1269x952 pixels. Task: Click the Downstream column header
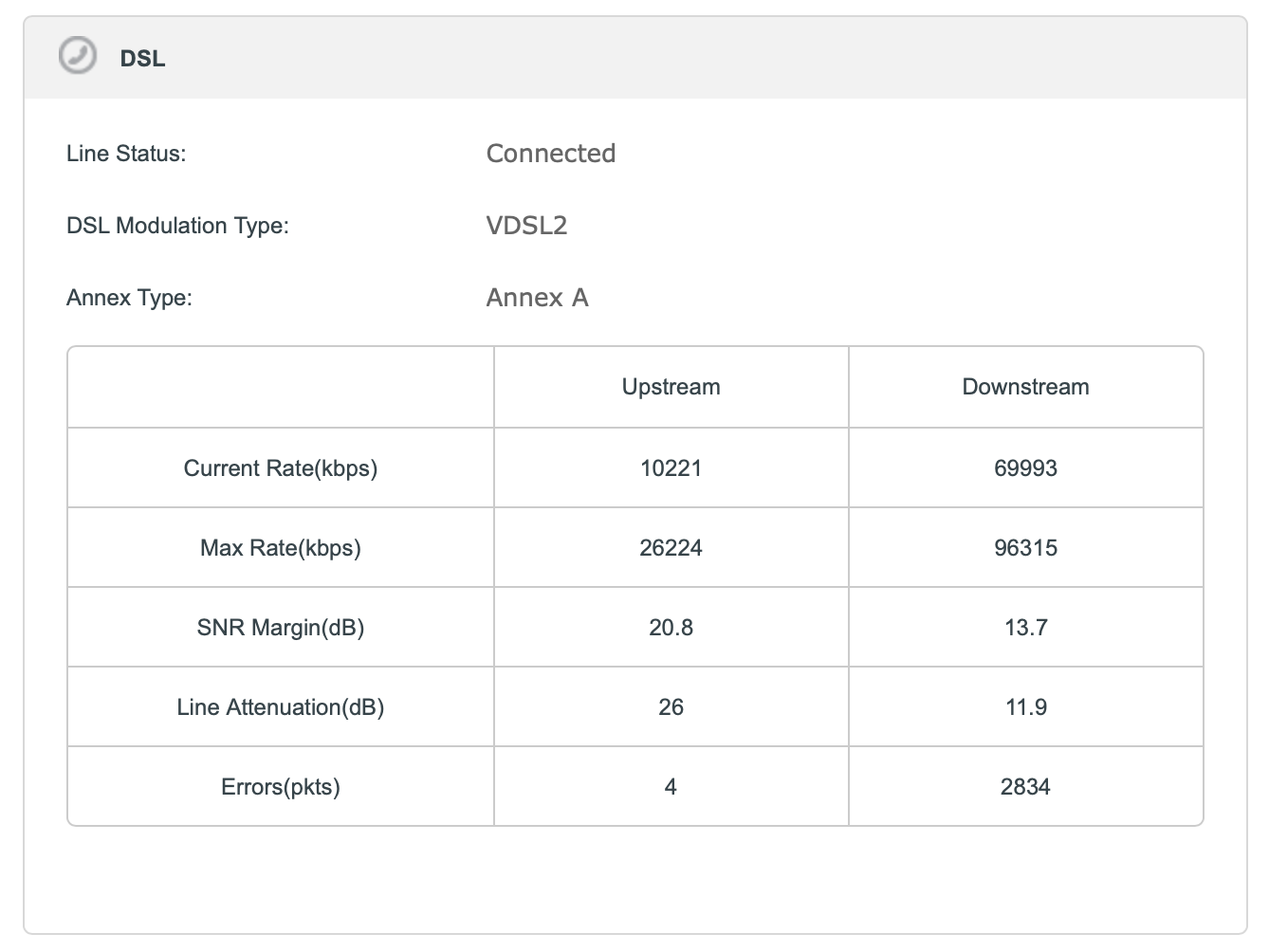coord(1025,387)
